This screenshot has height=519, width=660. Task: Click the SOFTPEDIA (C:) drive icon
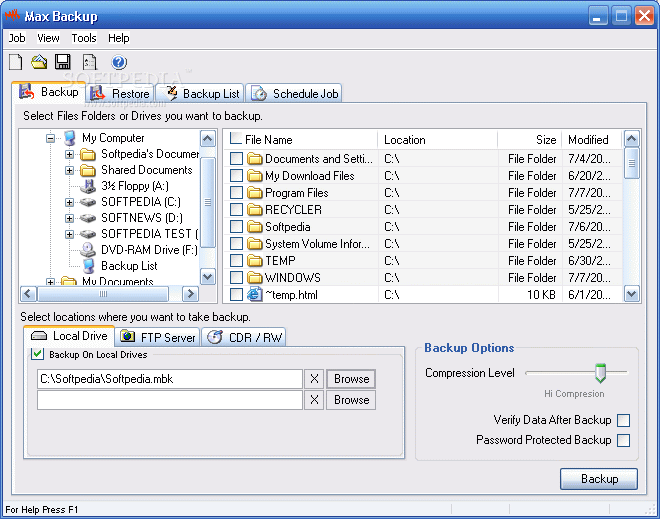(x=88, y=202)
